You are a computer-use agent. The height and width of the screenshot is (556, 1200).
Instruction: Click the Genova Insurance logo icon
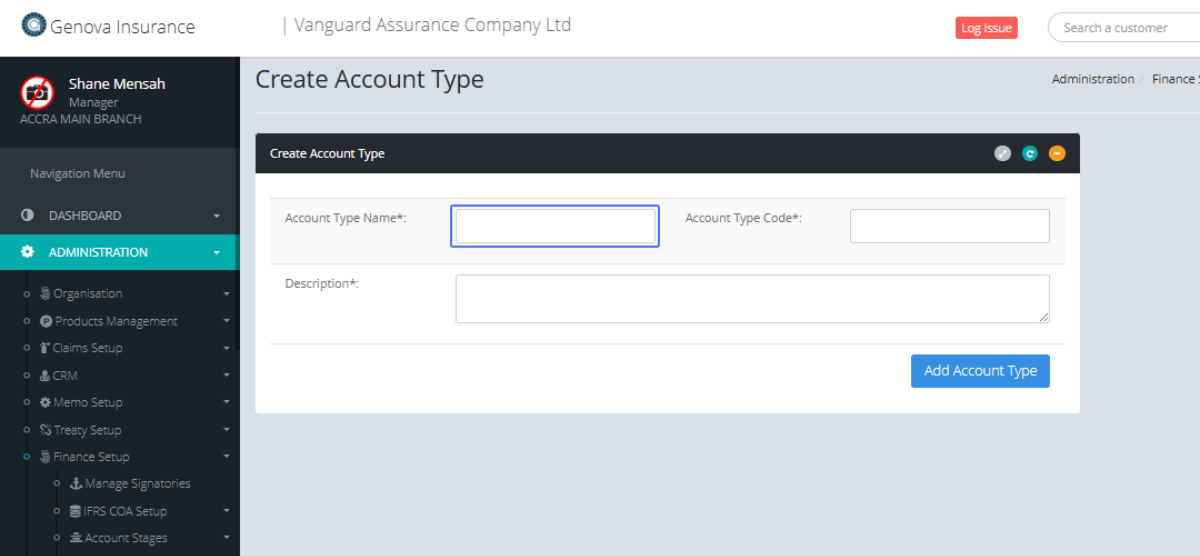pyautogui.click(x=34, y=25)
